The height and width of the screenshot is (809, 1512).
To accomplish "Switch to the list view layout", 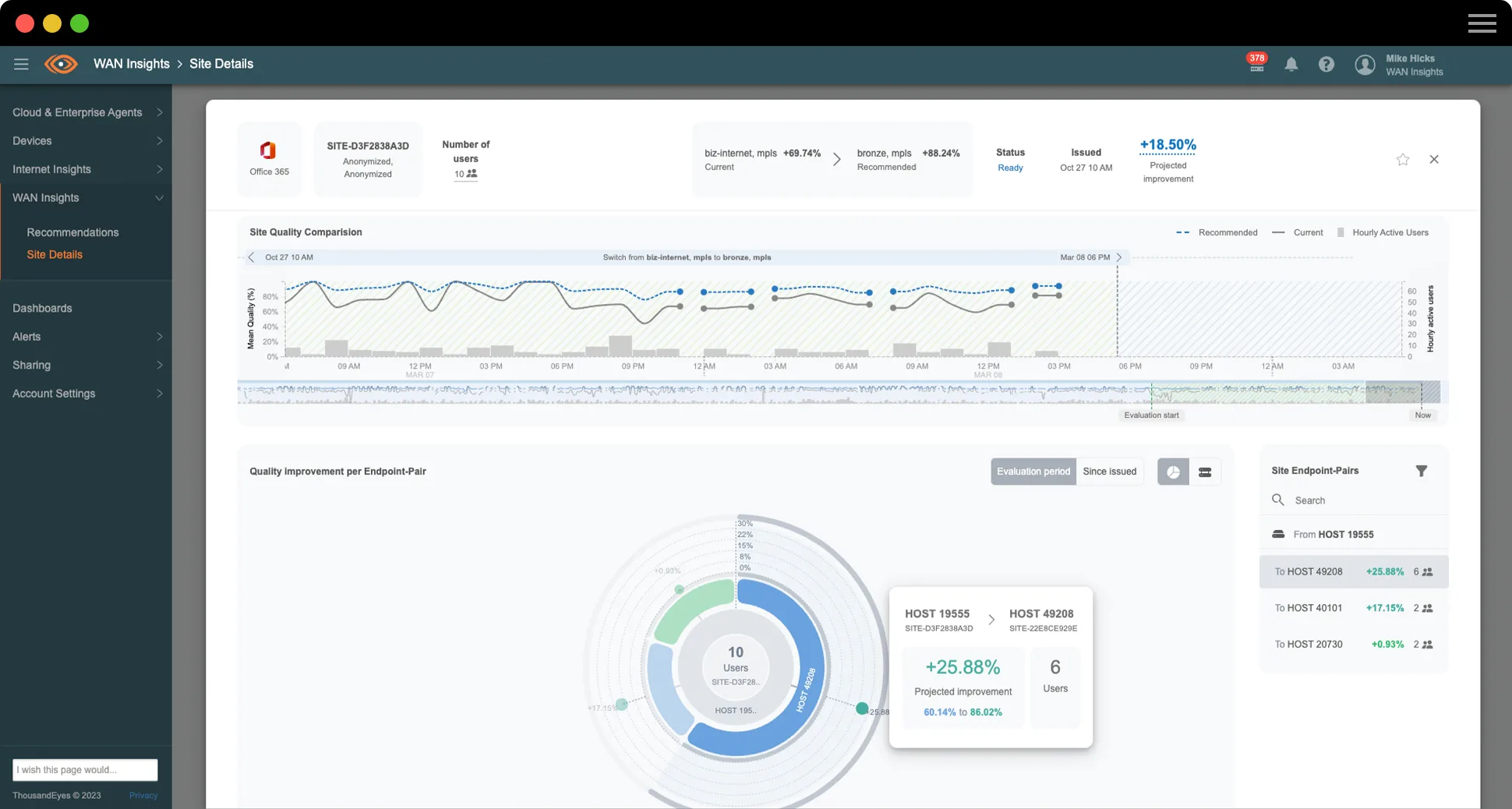I will tap(1204, 472).
